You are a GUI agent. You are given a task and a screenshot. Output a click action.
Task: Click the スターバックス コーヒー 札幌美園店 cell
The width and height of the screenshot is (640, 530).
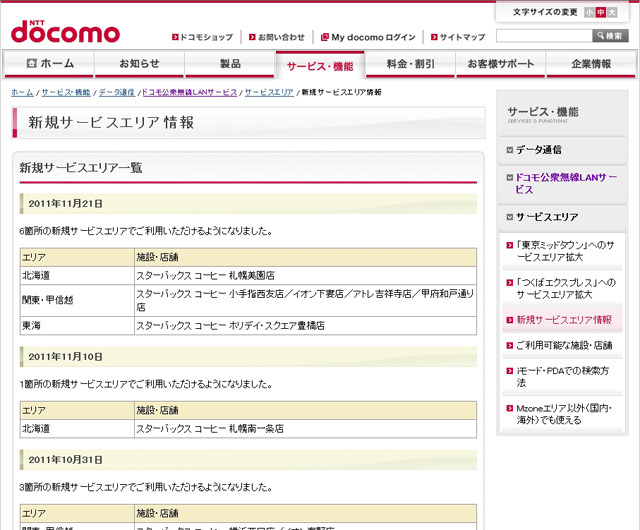(x=305, y=276)
